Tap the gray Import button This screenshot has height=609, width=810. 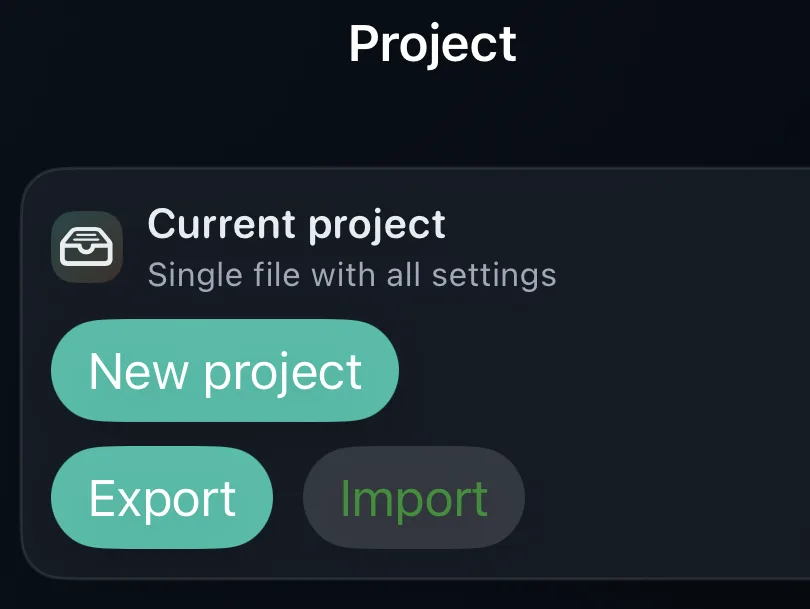(x=413, y=496)
